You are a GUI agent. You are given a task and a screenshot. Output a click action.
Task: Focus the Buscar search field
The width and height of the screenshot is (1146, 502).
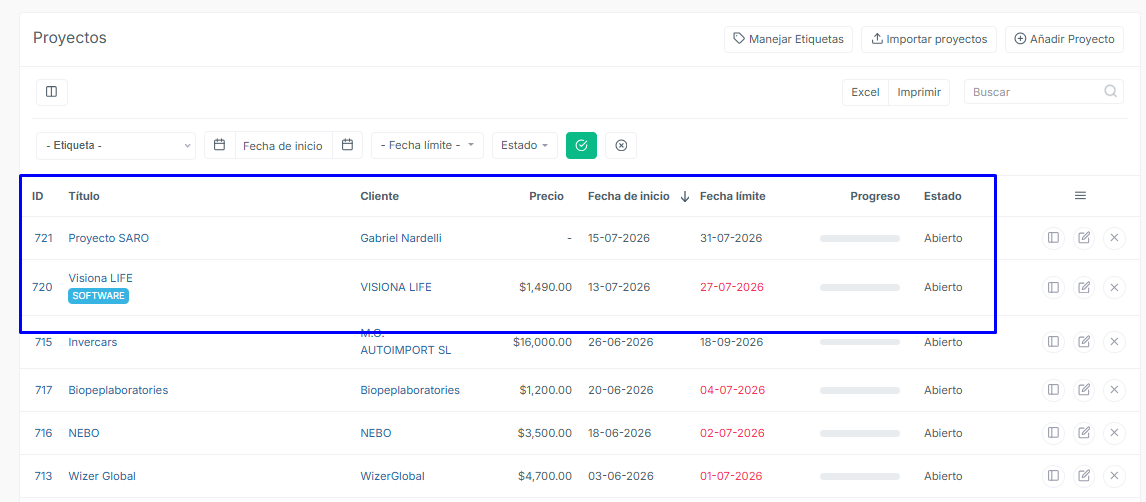click(1044, 92)
